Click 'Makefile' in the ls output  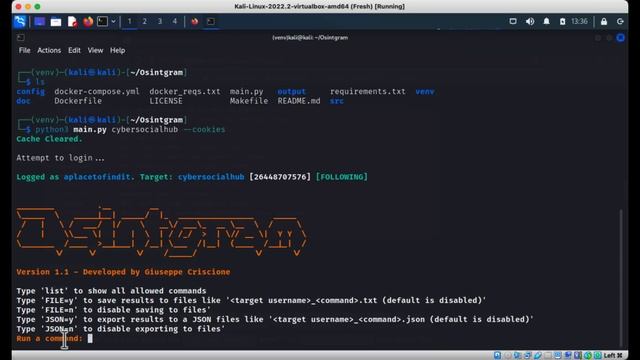click(x=249, y=101)
